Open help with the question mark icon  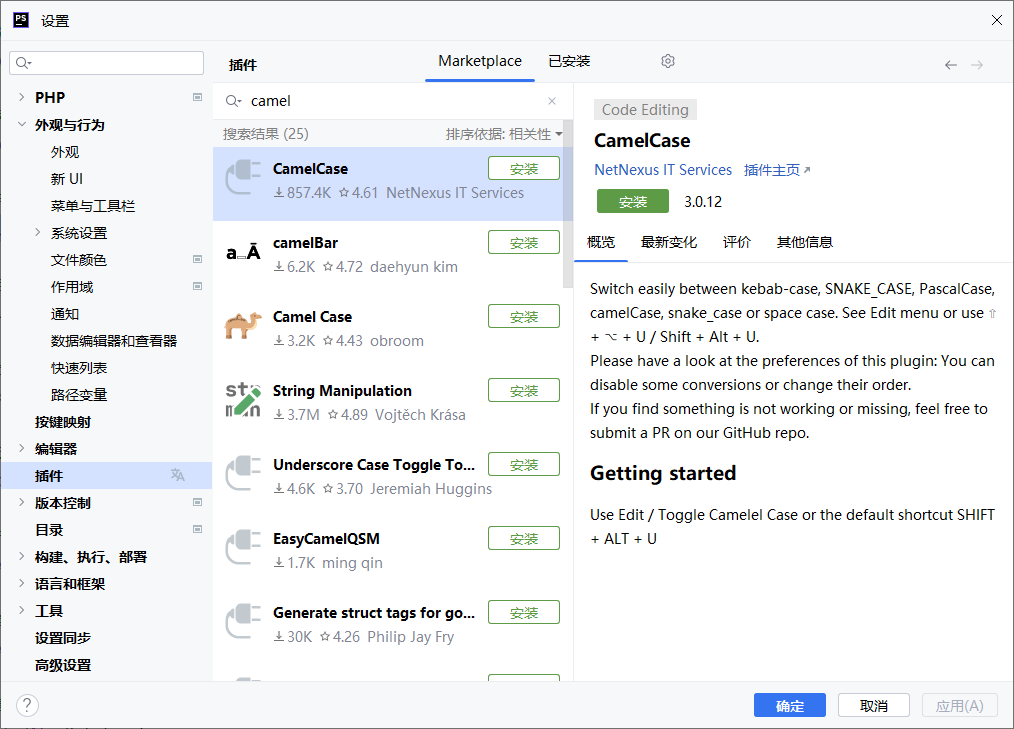point(27,705)
